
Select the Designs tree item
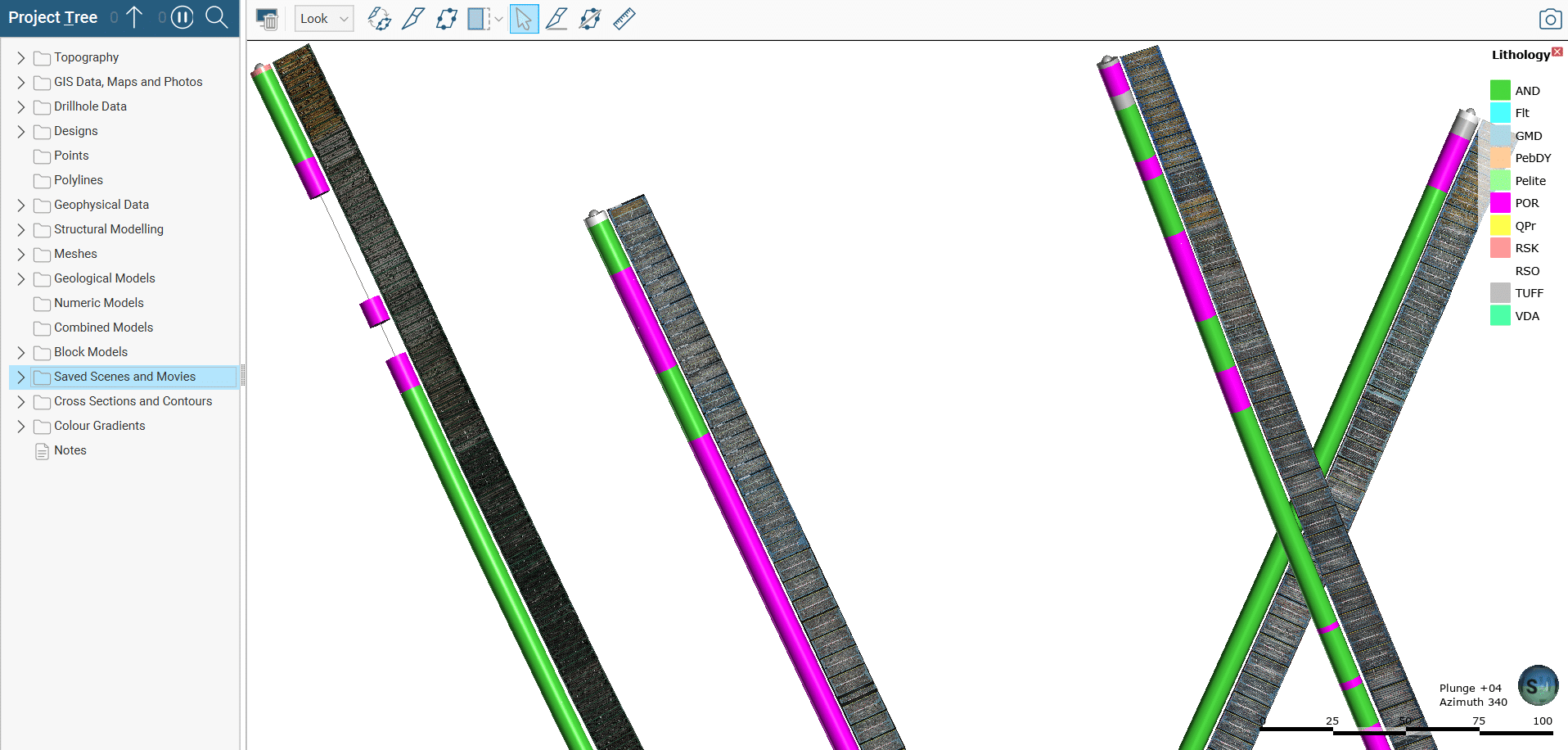tap(75, 131)
